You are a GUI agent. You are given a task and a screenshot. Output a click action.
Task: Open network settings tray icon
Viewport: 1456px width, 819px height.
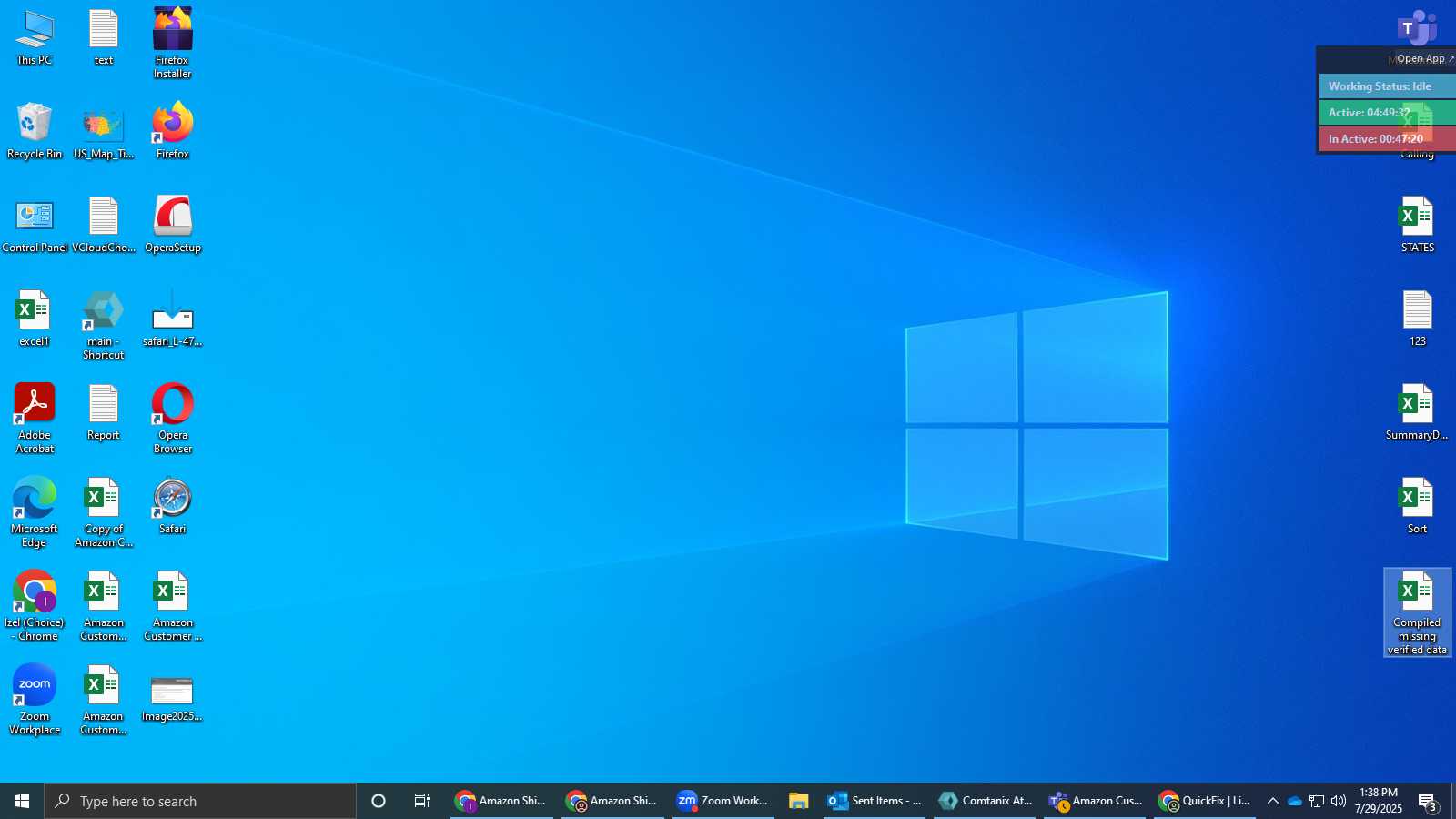click(1317, 801)
